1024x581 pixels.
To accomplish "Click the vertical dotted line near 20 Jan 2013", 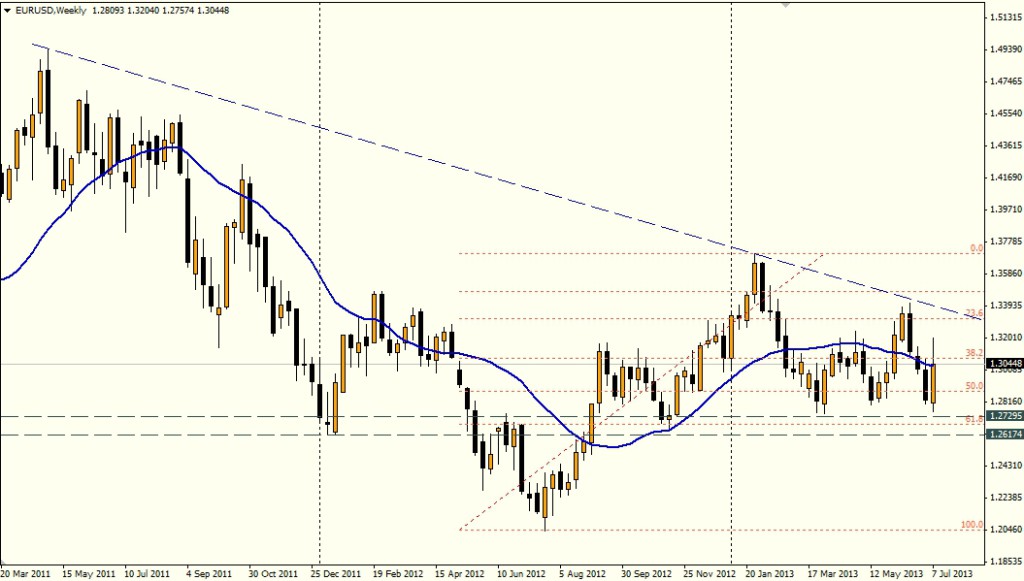I will (732, 150).
